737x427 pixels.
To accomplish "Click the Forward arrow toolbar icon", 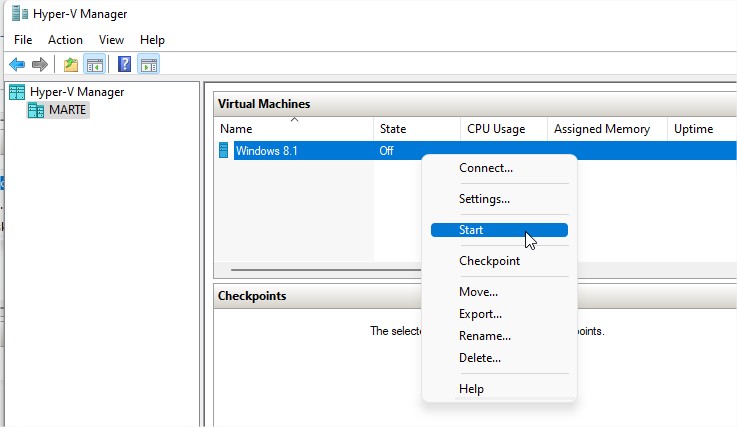I will [40, 64].
